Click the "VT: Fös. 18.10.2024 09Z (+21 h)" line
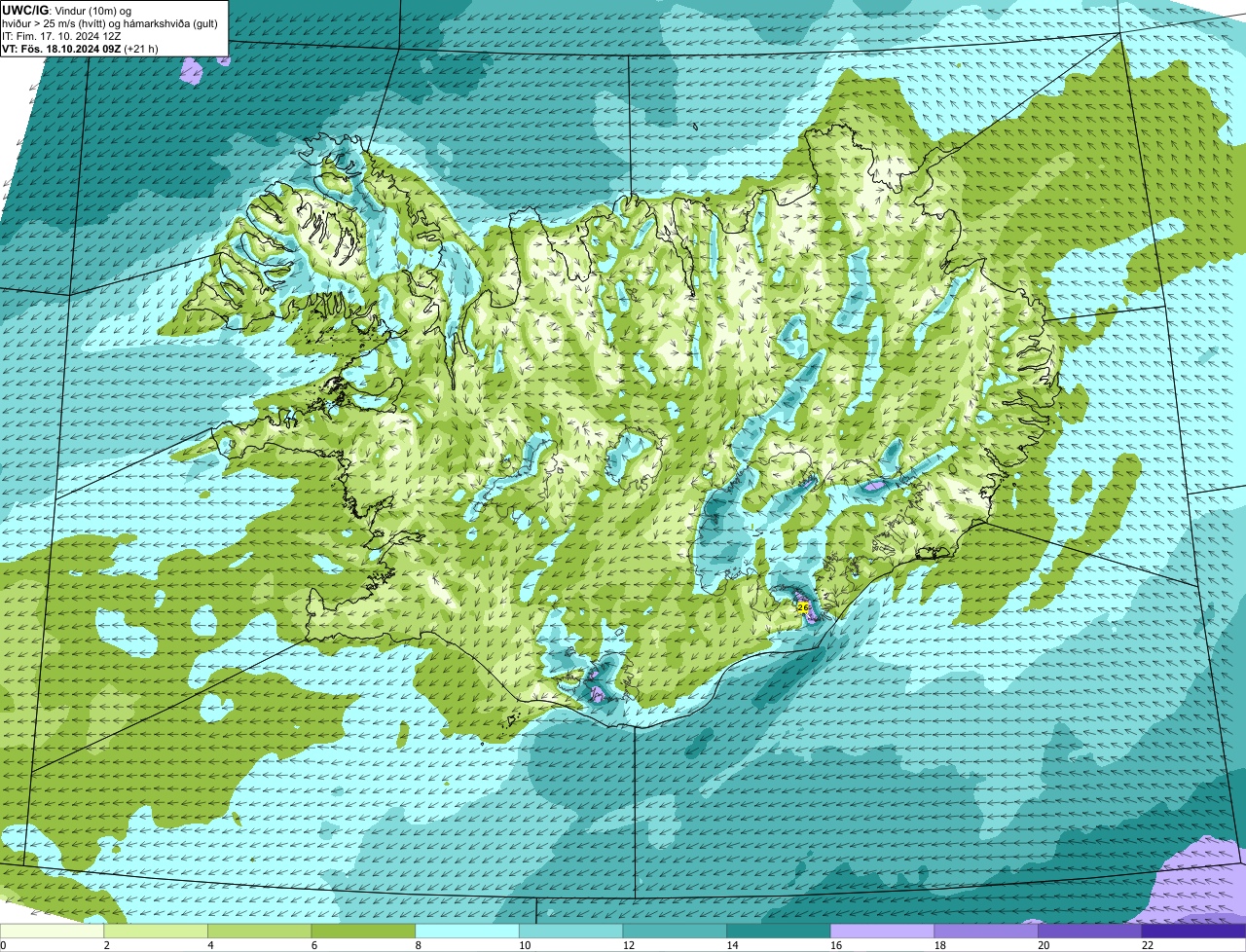Viewport: 1246px width, 952px height. pyautogui.click(x=81, y=49)
